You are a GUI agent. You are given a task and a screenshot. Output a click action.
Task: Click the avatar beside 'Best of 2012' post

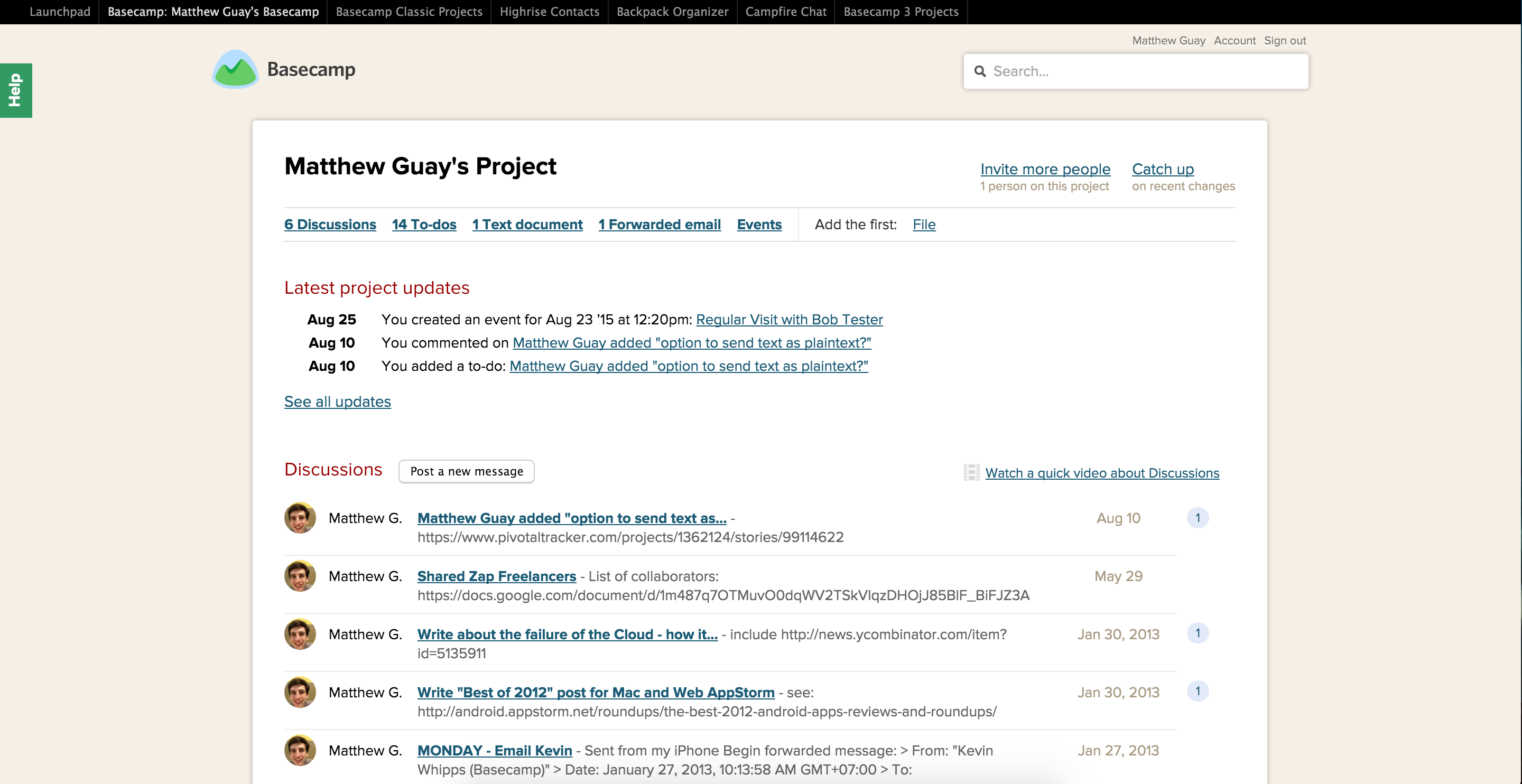tap(300, 692)
